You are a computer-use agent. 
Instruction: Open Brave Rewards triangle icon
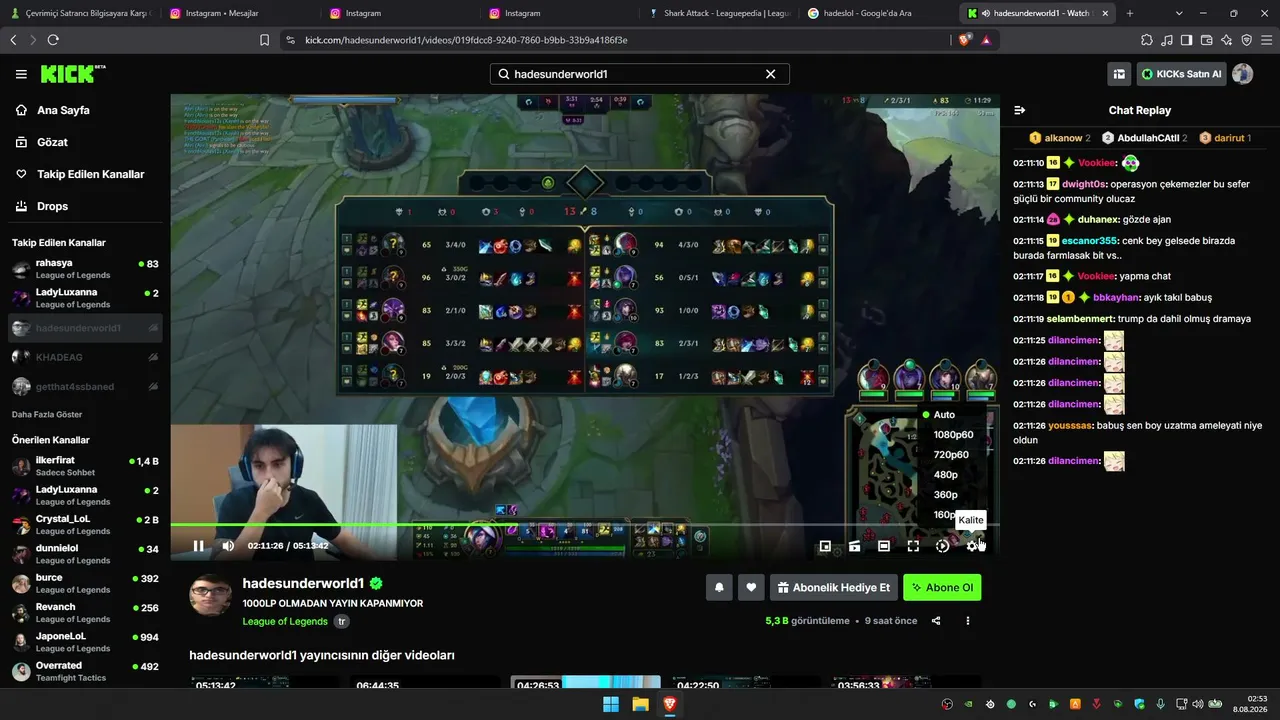point(986,40)
